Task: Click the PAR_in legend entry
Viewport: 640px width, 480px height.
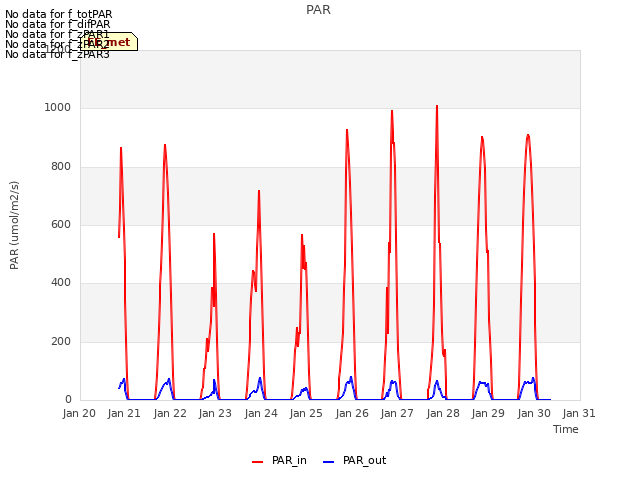Action: tap(279, 460)
